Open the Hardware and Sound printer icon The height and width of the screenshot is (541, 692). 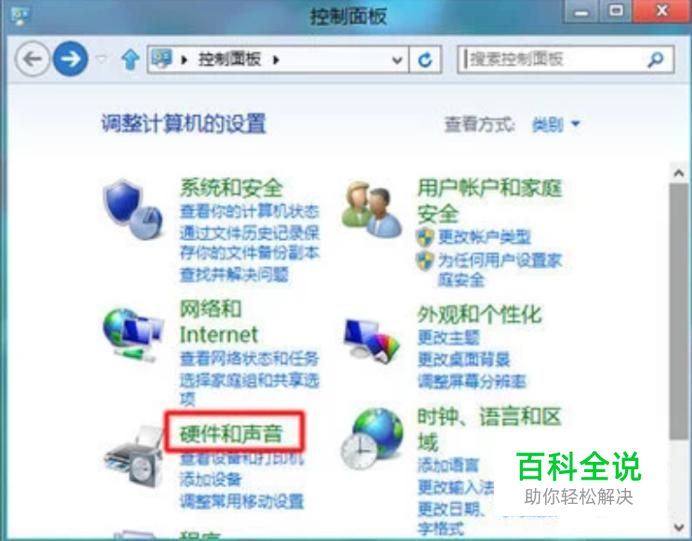pos(134,456)
